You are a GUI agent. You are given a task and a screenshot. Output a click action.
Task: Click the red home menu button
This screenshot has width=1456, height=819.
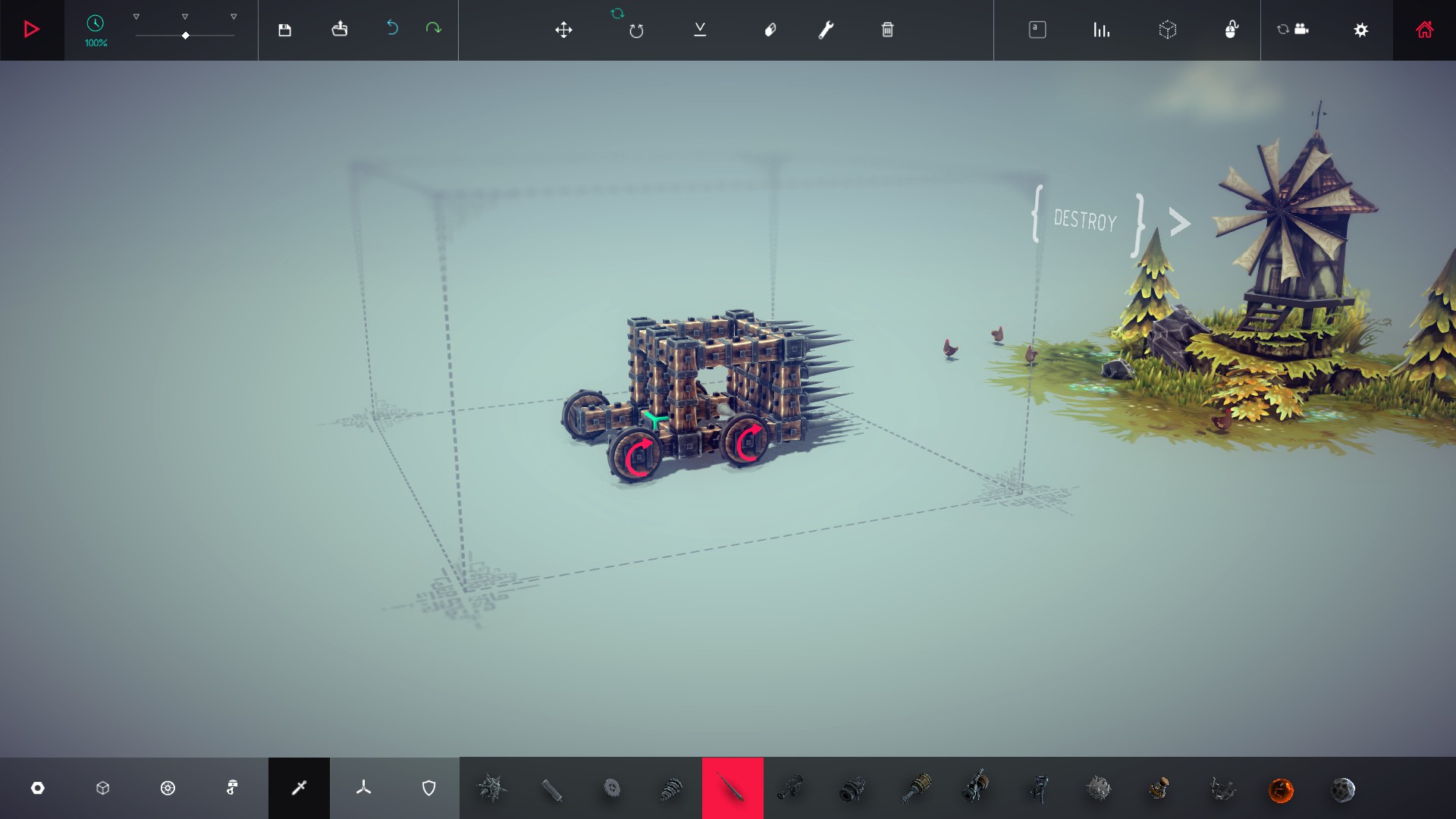(x=1424, y=30)
